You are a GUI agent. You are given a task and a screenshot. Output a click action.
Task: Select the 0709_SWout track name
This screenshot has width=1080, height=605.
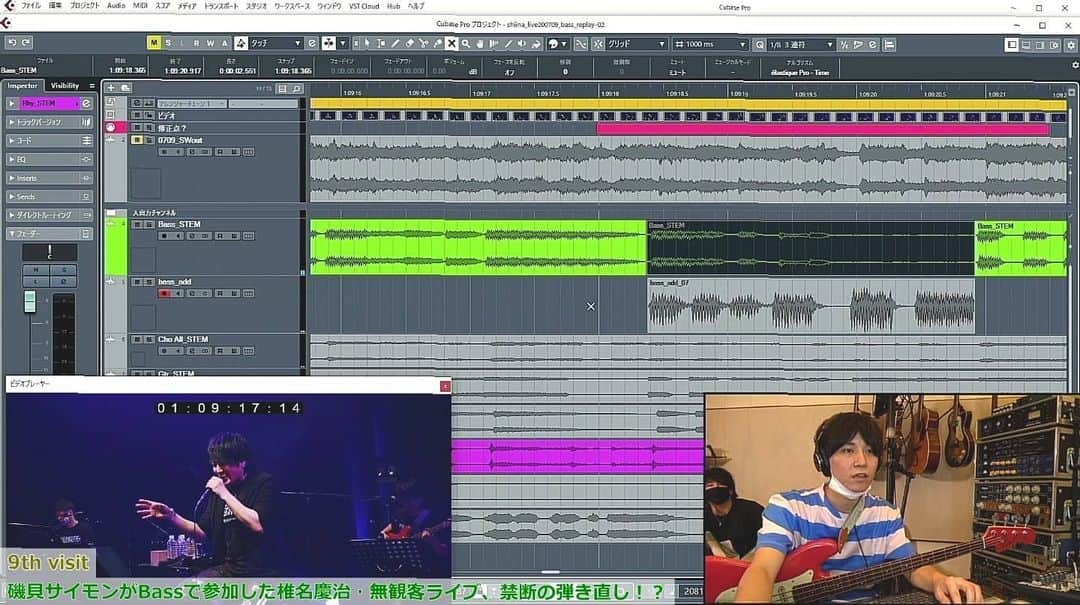pos(180,140)
